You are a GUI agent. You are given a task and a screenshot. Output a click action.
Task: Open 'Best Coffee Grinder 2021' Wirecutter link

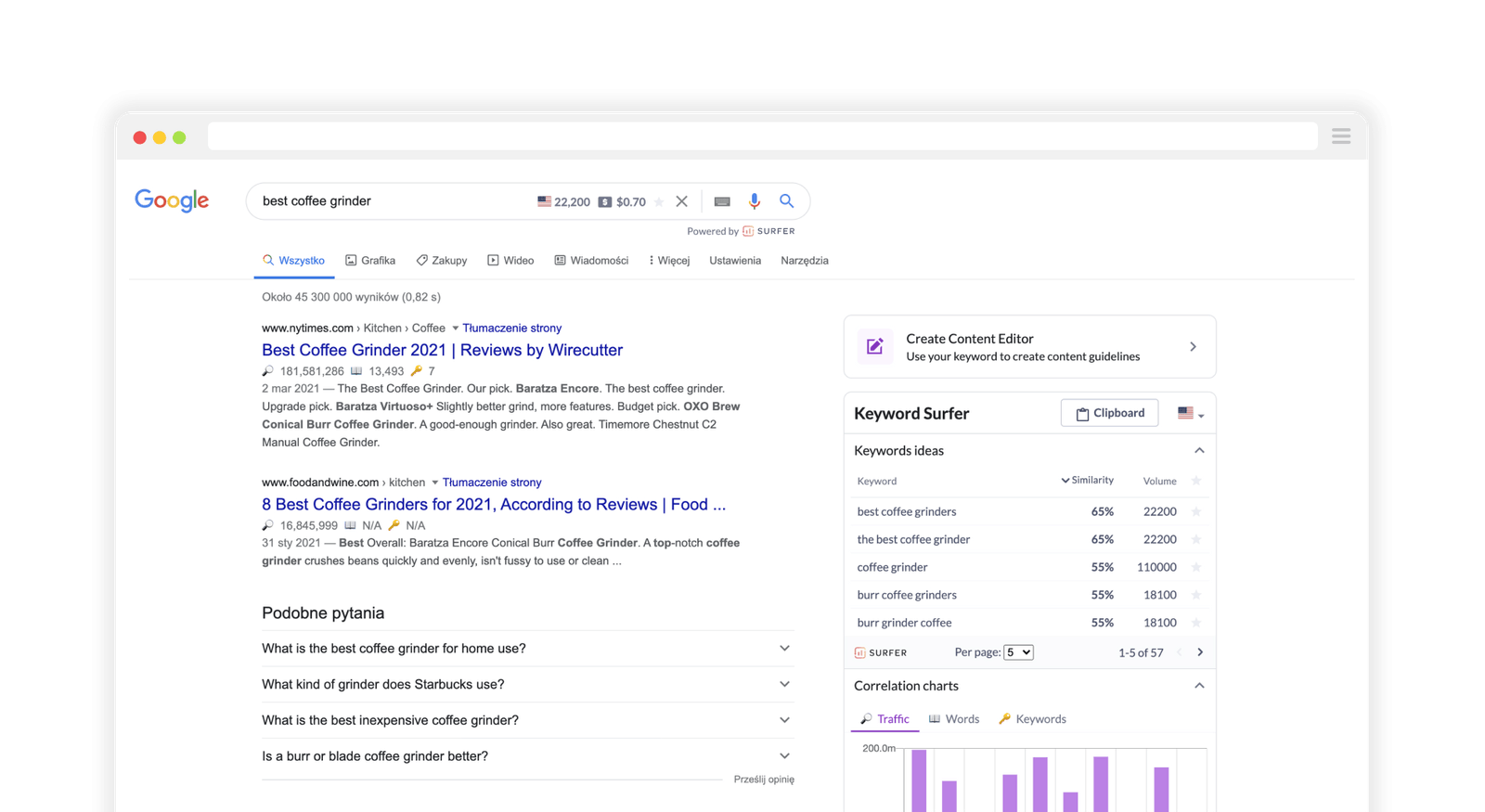click(x=442, y=350)
